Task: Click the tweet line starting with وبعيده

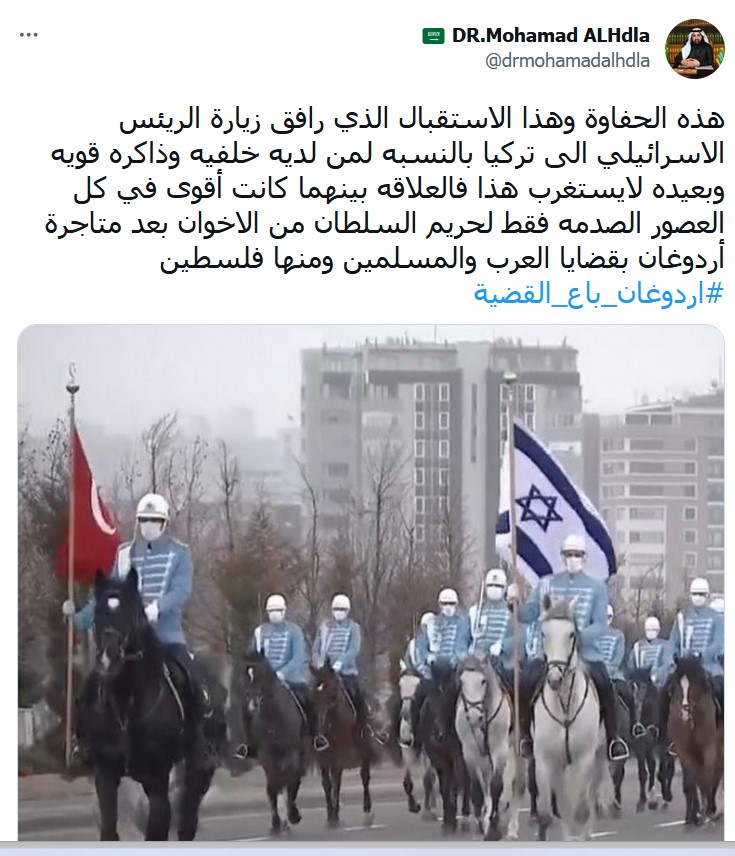Action: pyautogui.click(x=399, y=189)
